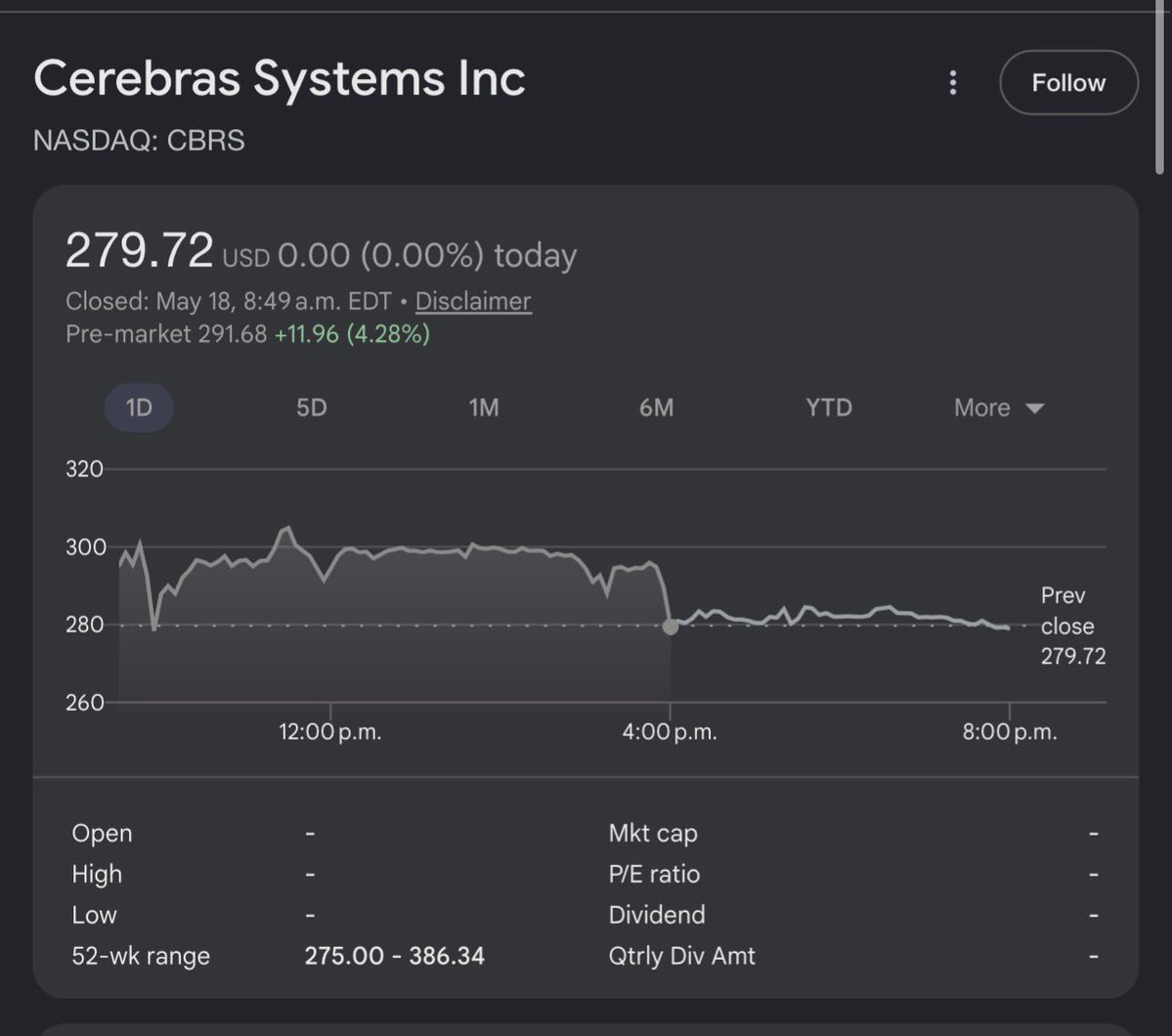
Task: Click the NASDAQ: CBRS ticker text
Action: (139, 141)
